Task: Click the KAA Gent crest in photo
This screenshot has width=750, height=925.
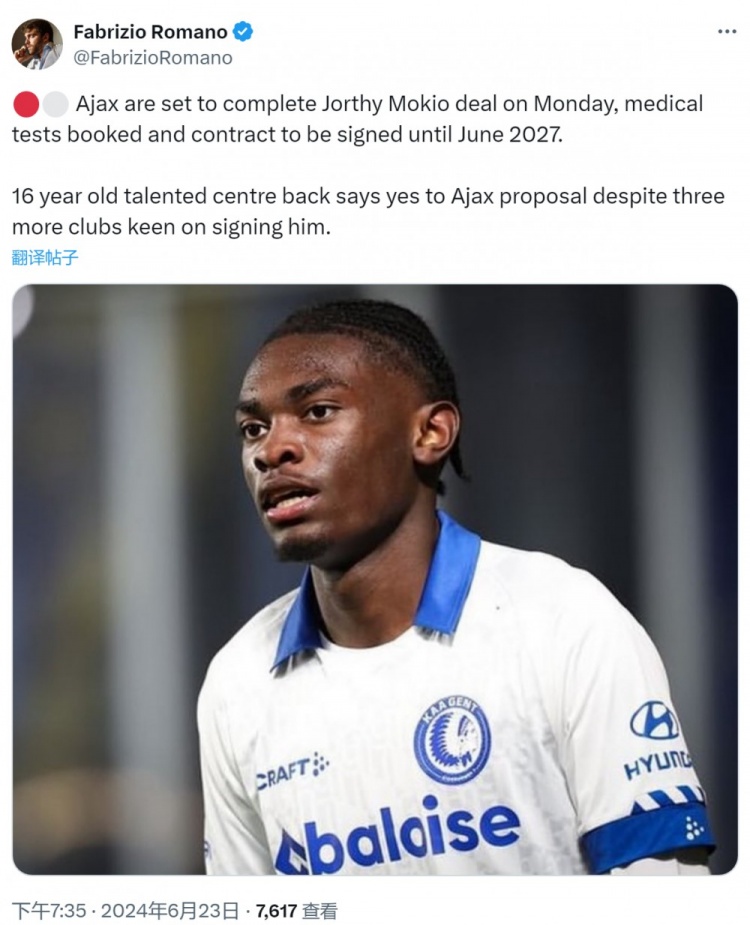Action: point(452,740)
